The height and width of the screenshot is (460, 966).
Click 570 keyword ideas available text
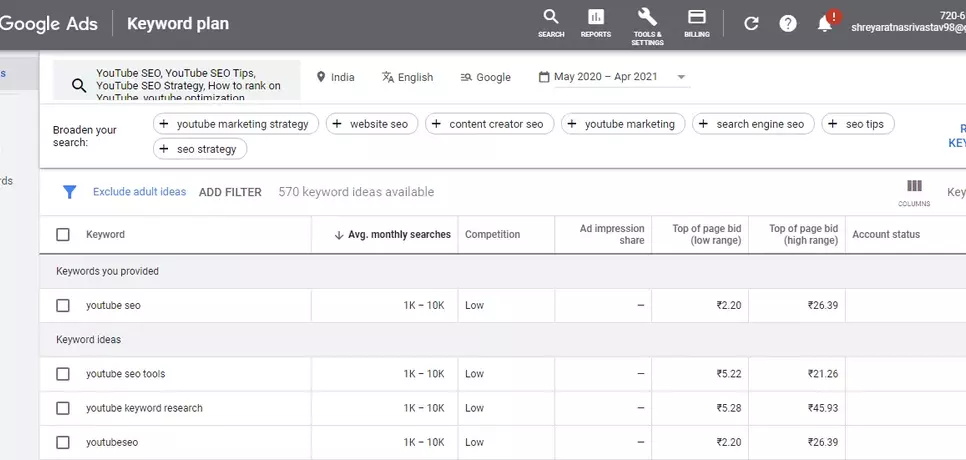356,192
